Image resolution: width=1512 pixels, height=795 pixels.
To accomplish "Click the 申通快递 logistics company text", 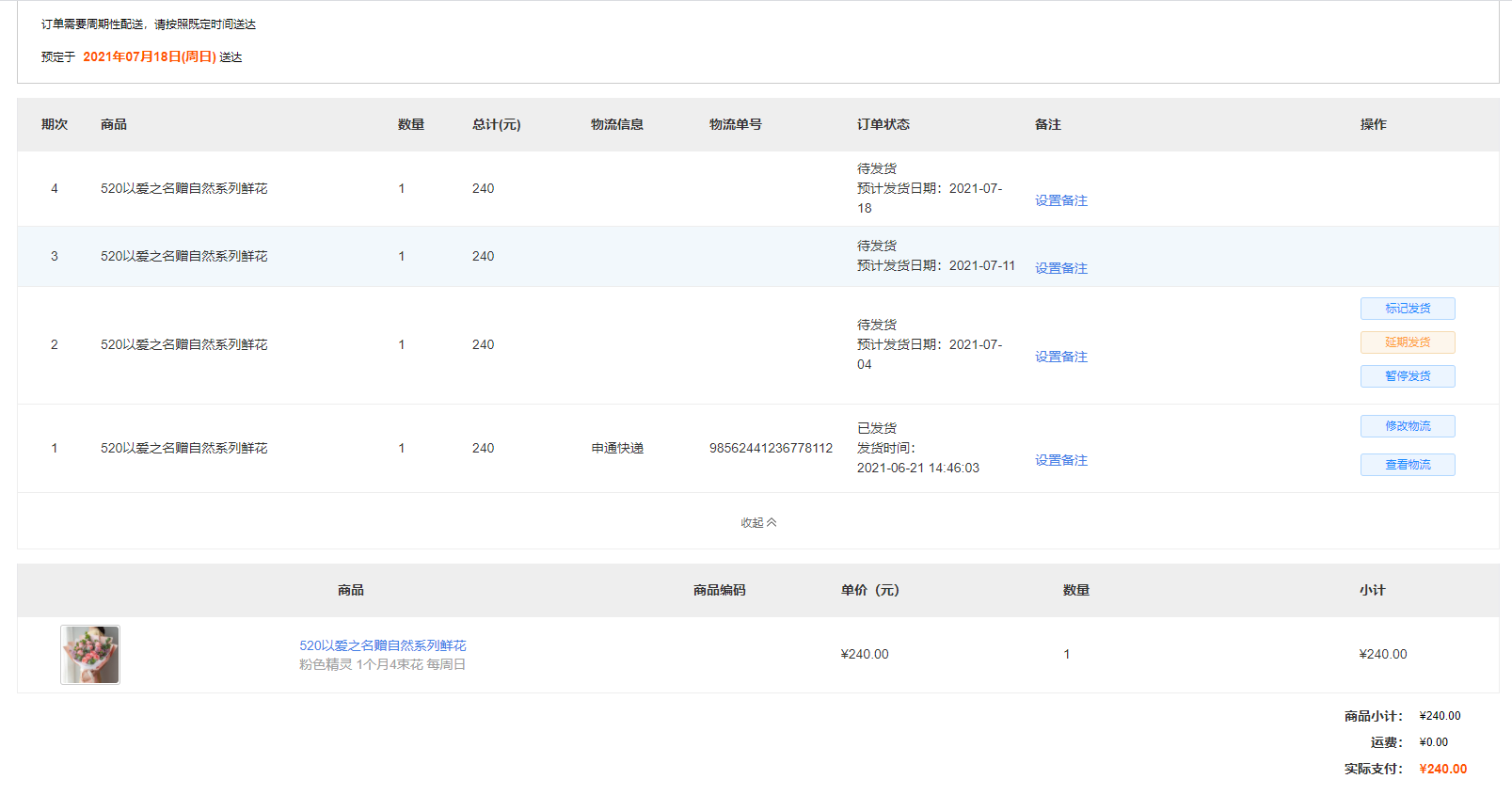I will 617,448.
